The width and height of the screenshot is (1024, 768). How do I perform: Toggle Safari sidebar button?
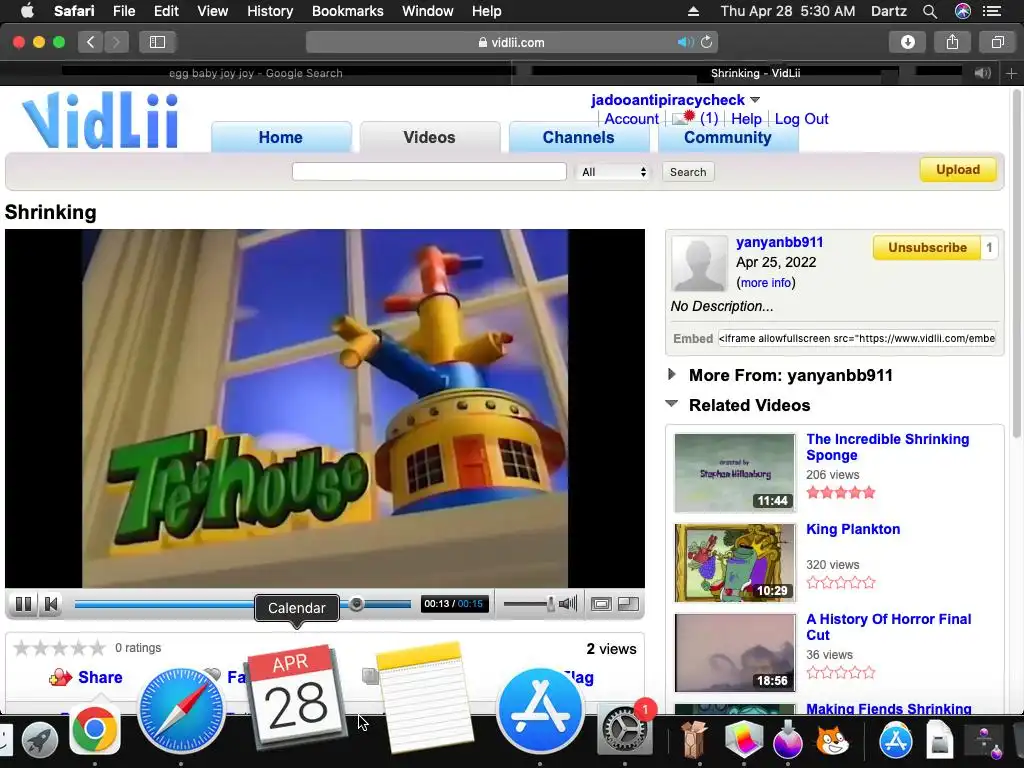[157, 42]
